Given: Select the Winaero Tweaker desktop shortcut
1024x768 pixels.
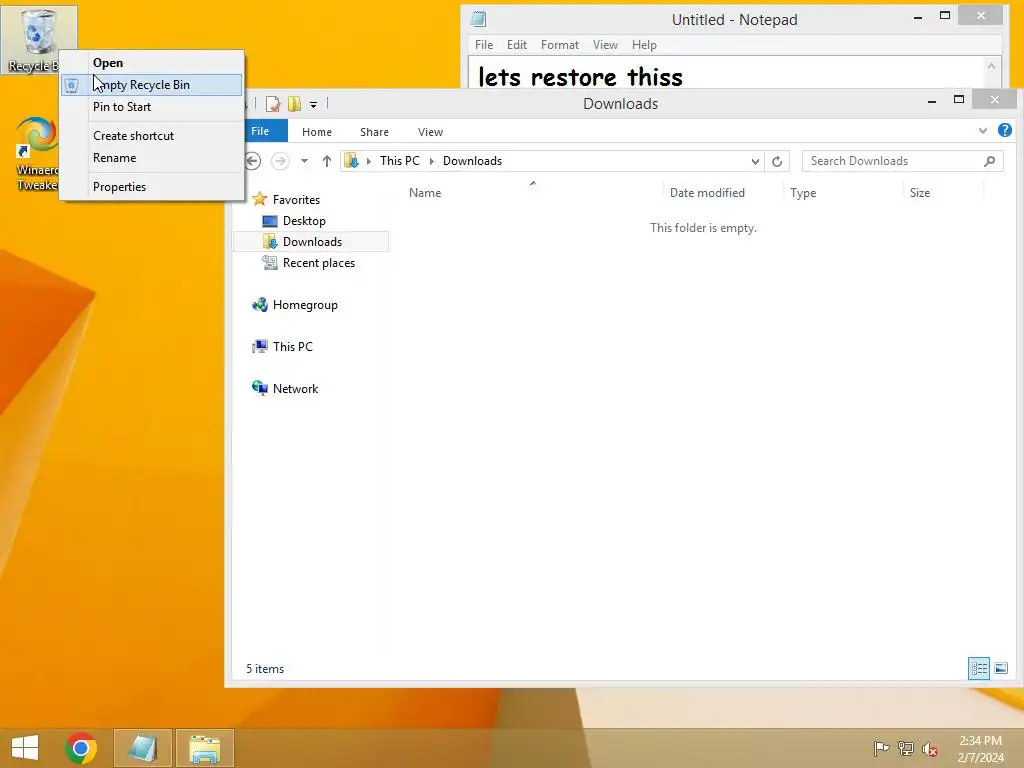Looking at the screenshot, I should point(36,153).
